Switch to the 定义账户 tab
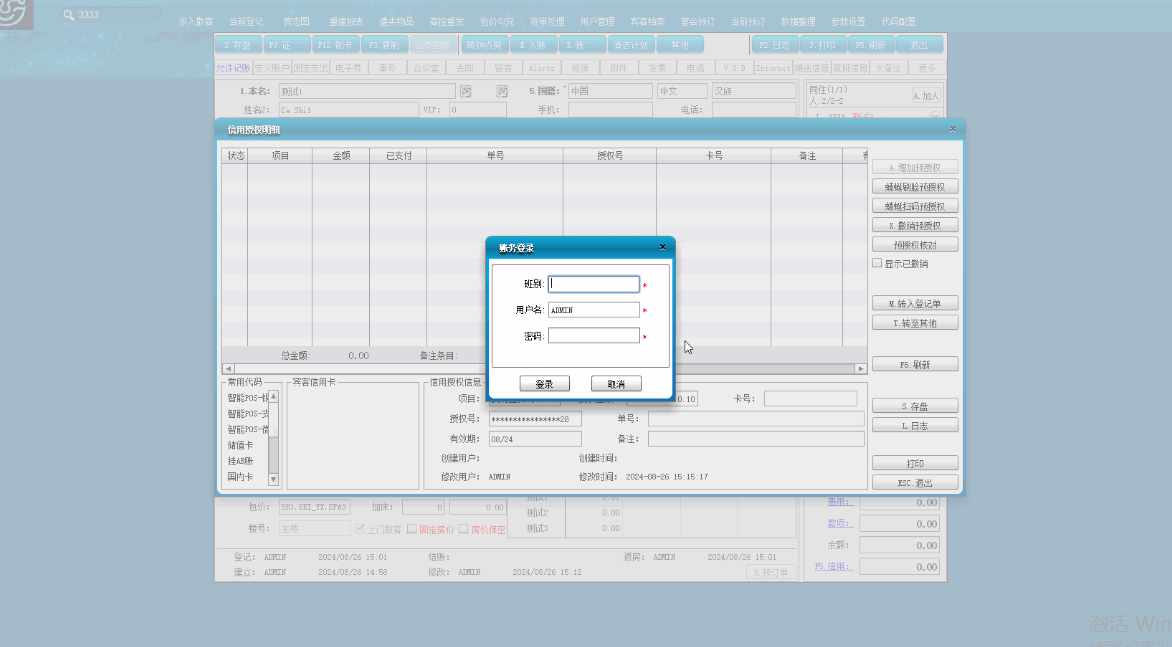 pos(271,68)
